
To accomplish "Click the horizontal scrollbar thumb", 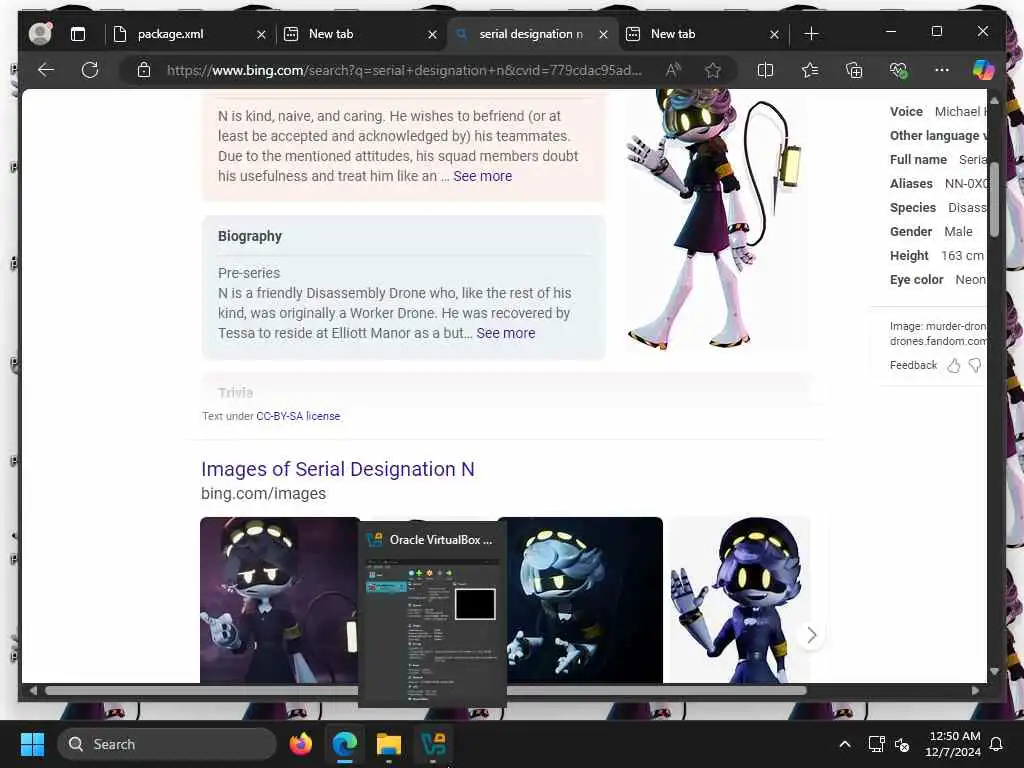I will [426, 690].
